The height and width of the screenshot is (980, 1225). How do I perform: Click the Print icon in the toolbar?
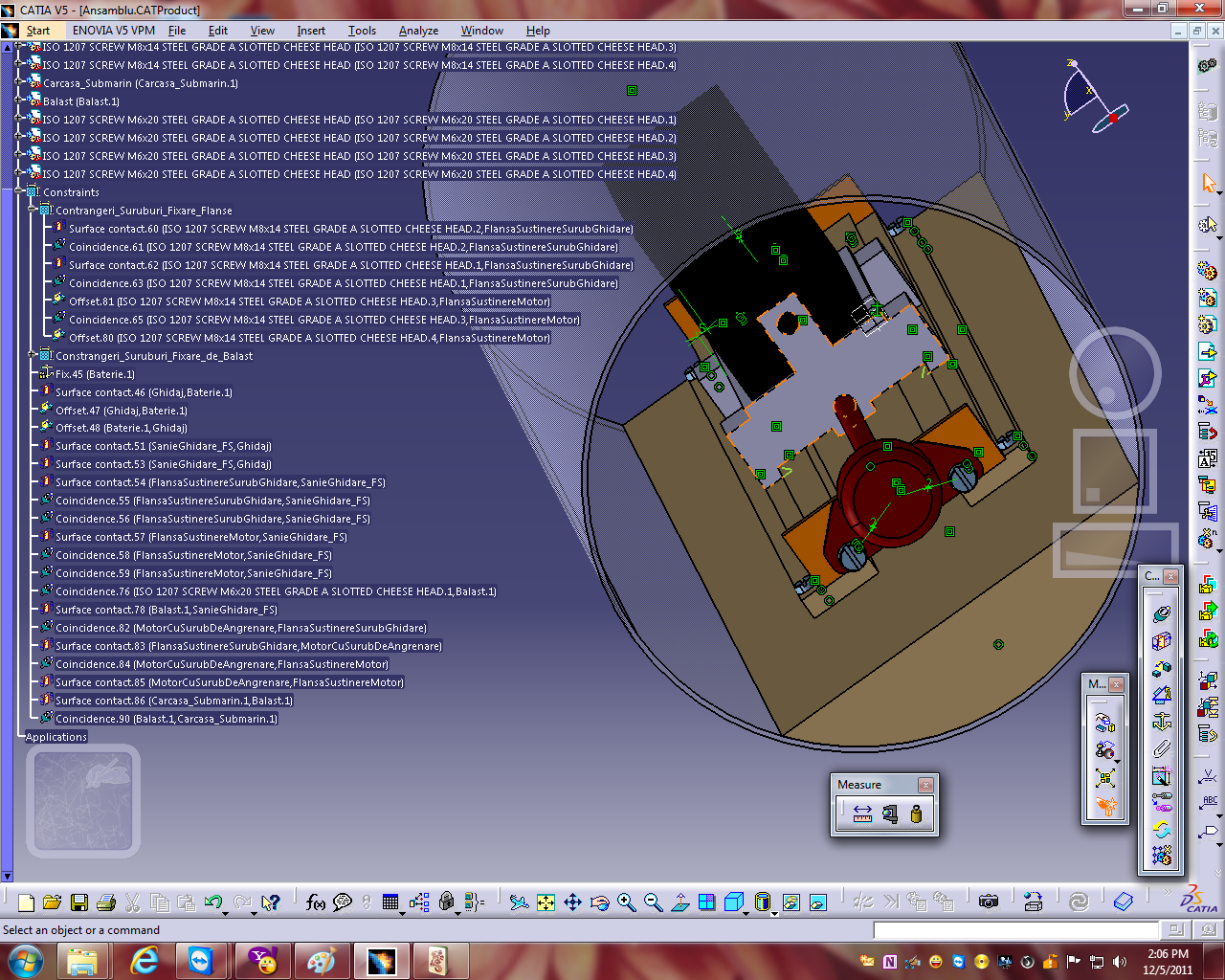(x=106, y=902)
